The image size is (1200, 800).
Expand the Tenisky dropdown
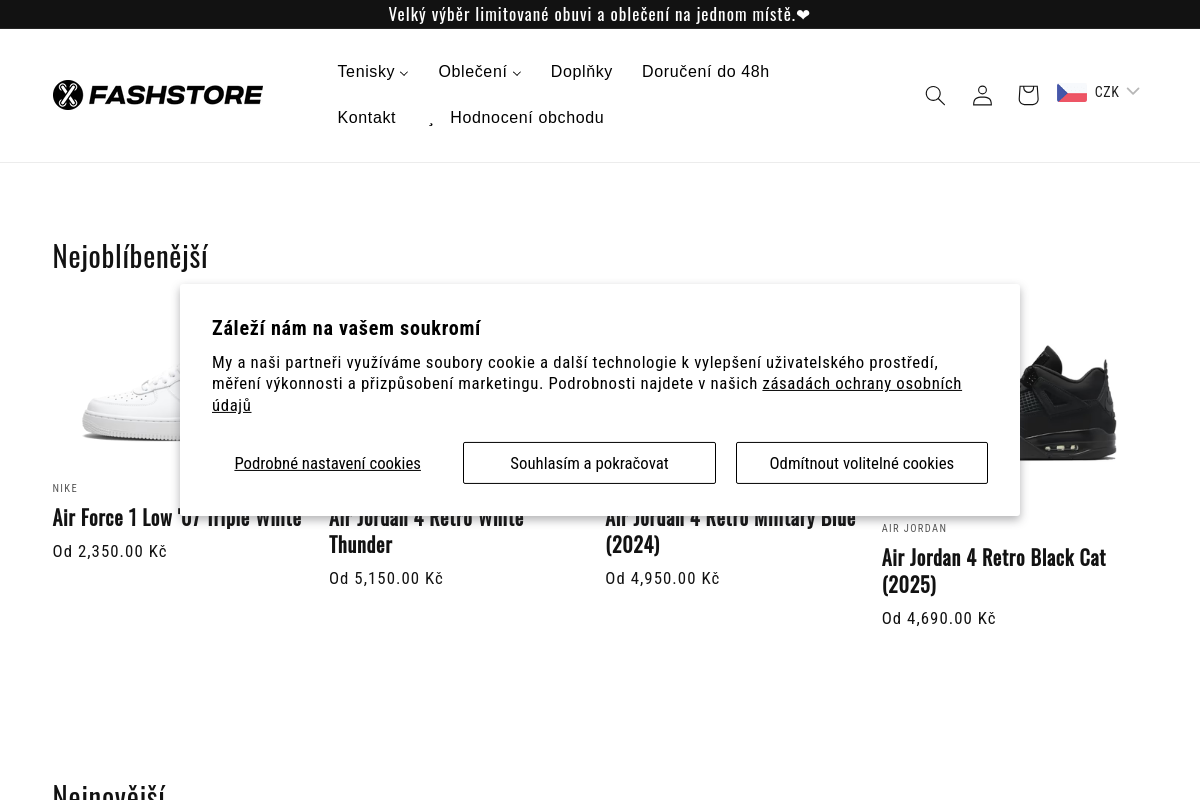(372, 71)
